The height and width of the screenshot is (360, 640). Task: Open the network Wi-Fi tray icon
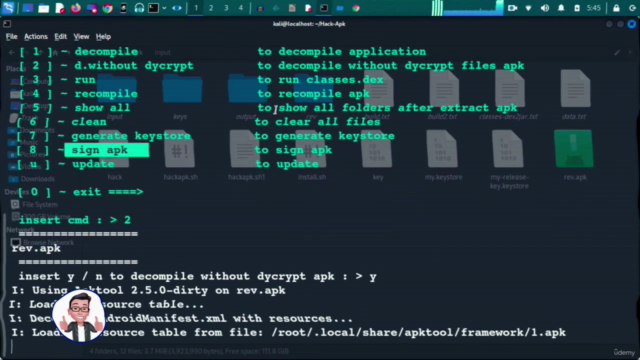pos(529,8)
